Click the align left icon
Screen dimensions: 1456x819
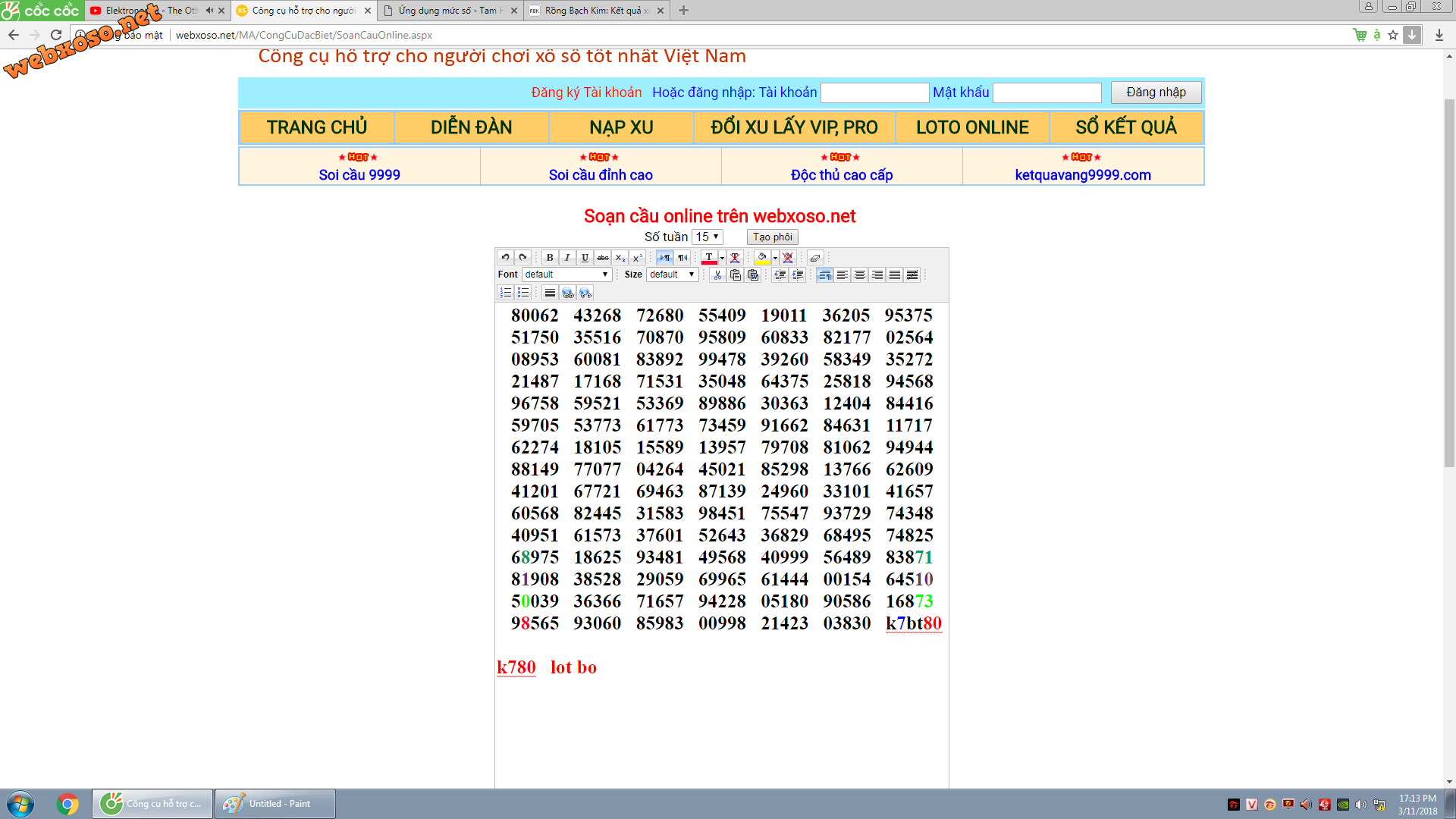point(843,275)
